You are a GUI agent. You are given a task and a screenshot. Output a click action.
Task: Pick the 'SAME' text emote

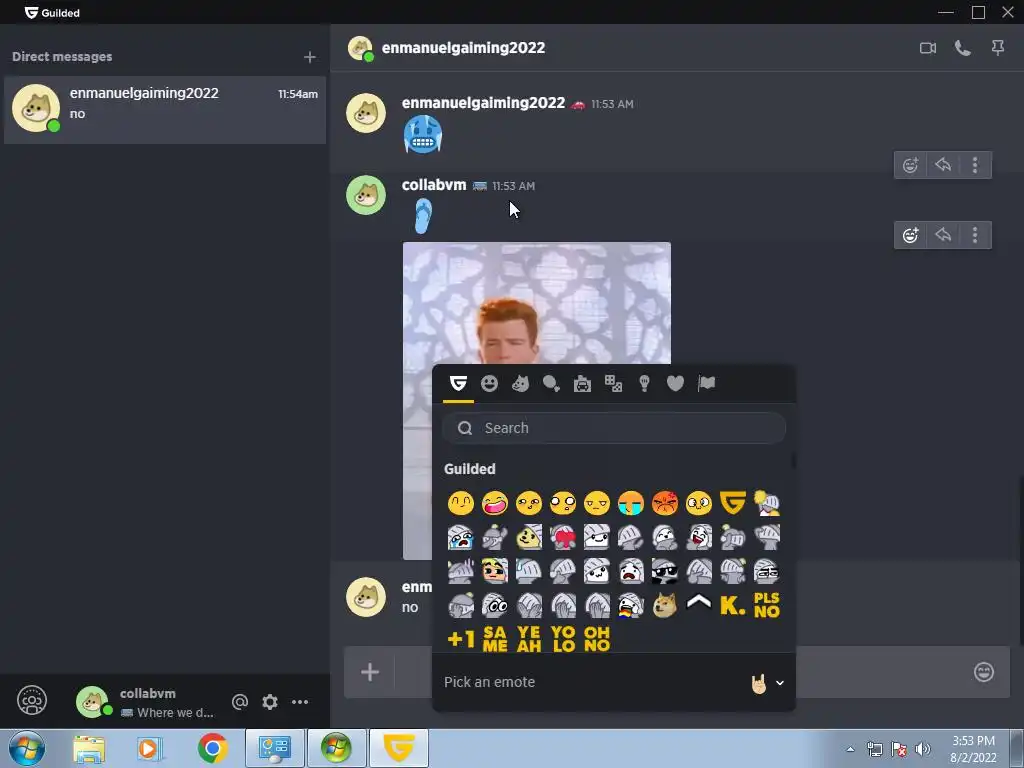494,639
